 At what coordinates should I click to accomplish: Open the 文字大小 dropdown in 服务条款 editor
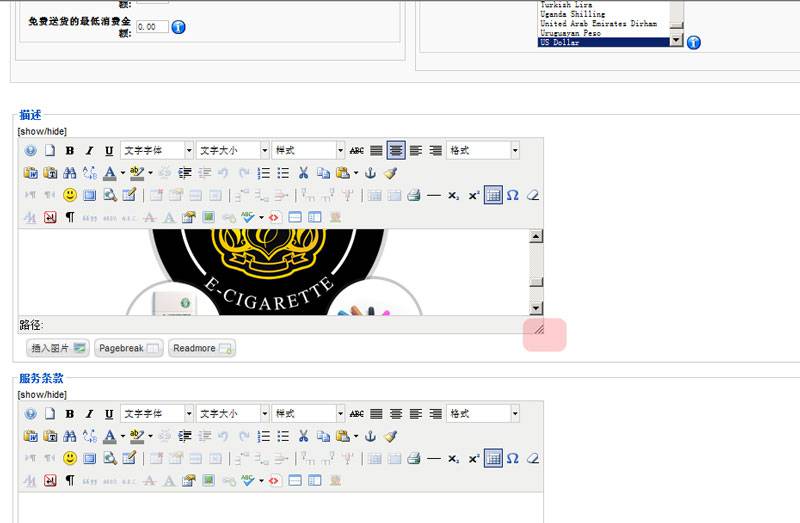tap(232, 414)
